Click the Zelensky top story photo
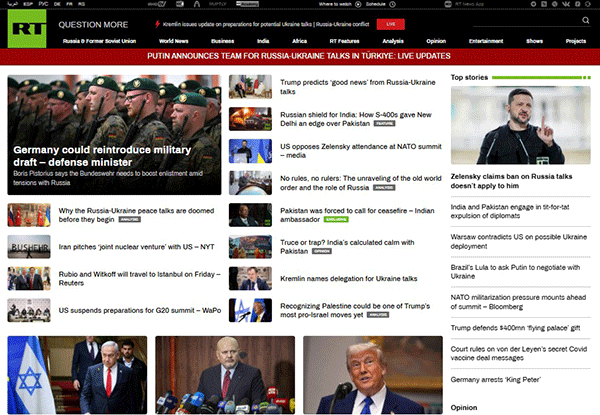Image resolution: width=600 pixels, height=415 pixels. pyautogui.click(x=520, y=125)
